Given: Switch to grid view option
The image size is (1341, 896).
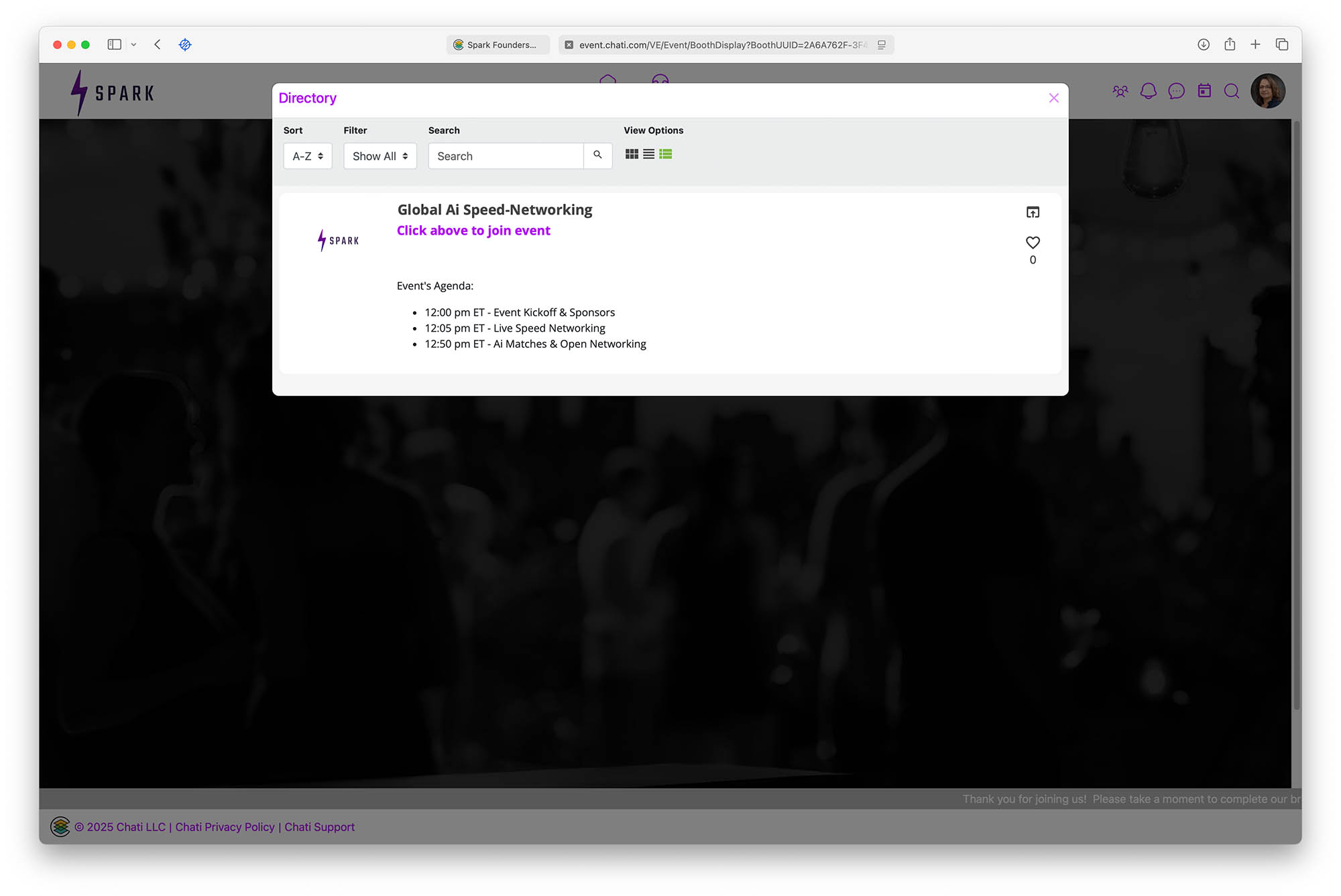Looking at the screenshot, I should coord(631,154).
